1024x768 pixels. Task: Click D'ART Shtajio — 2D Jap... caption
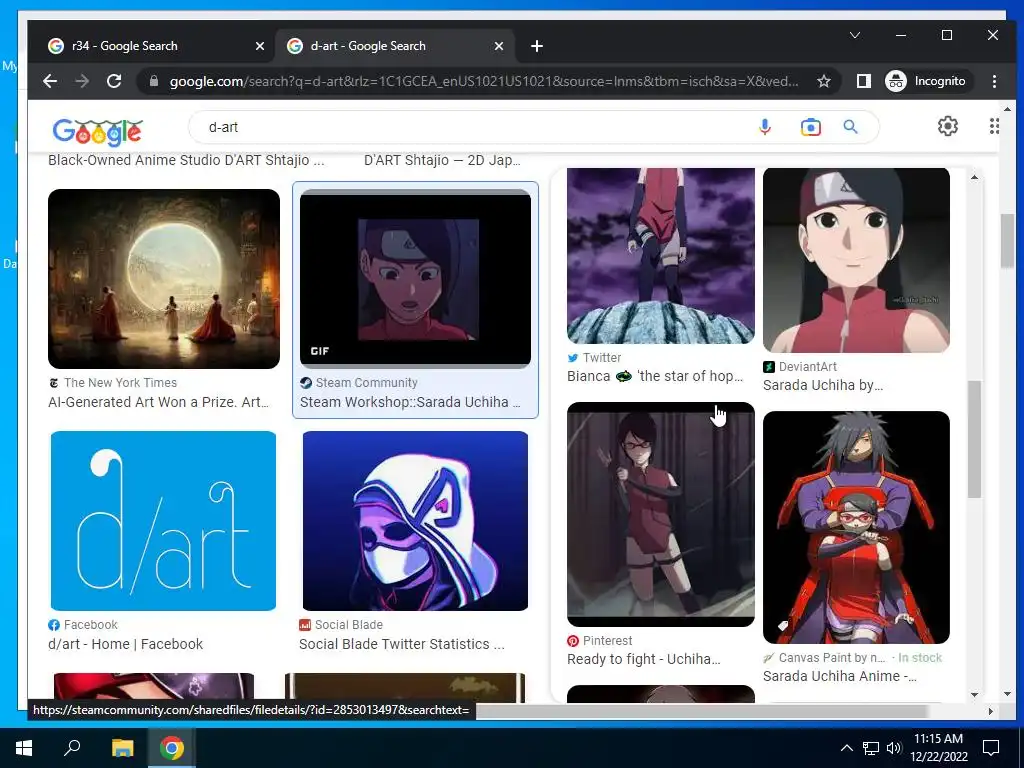[442, 160]
